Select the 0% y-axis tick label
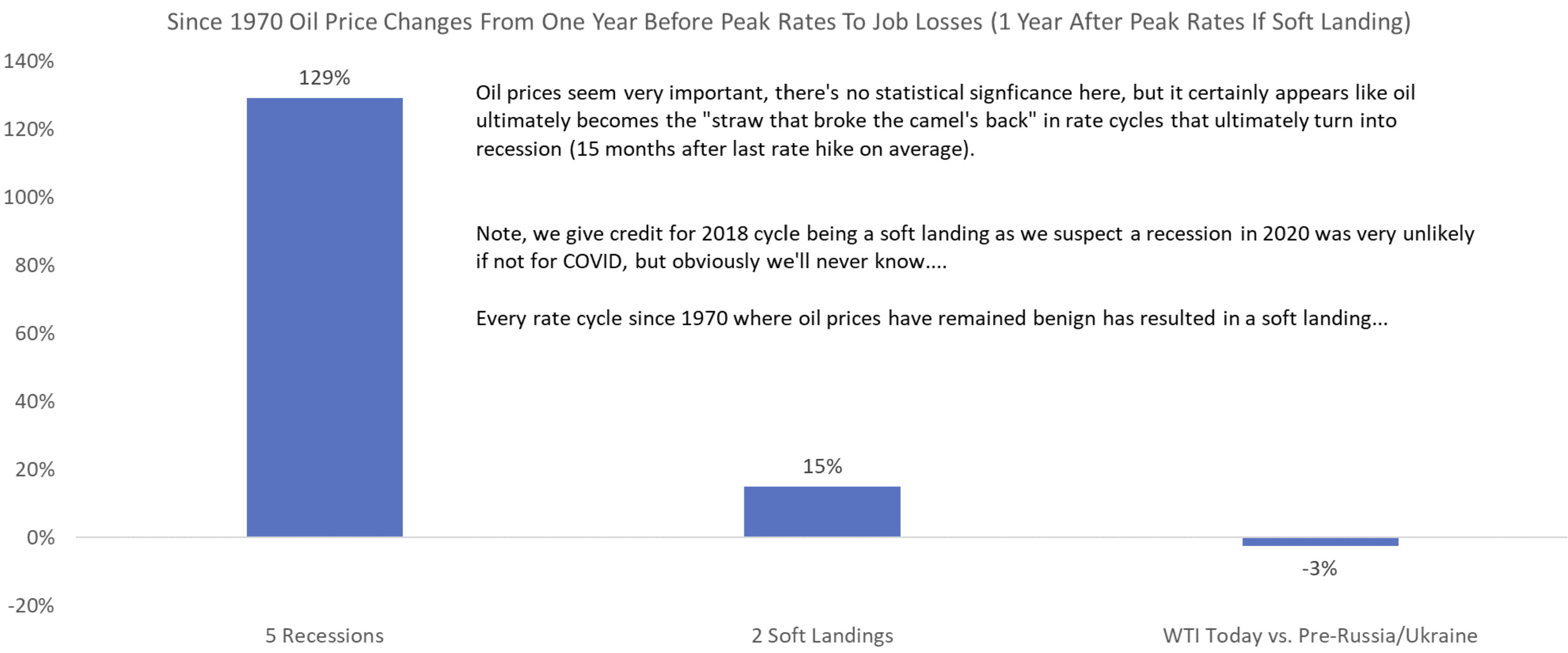 point(40,538)
